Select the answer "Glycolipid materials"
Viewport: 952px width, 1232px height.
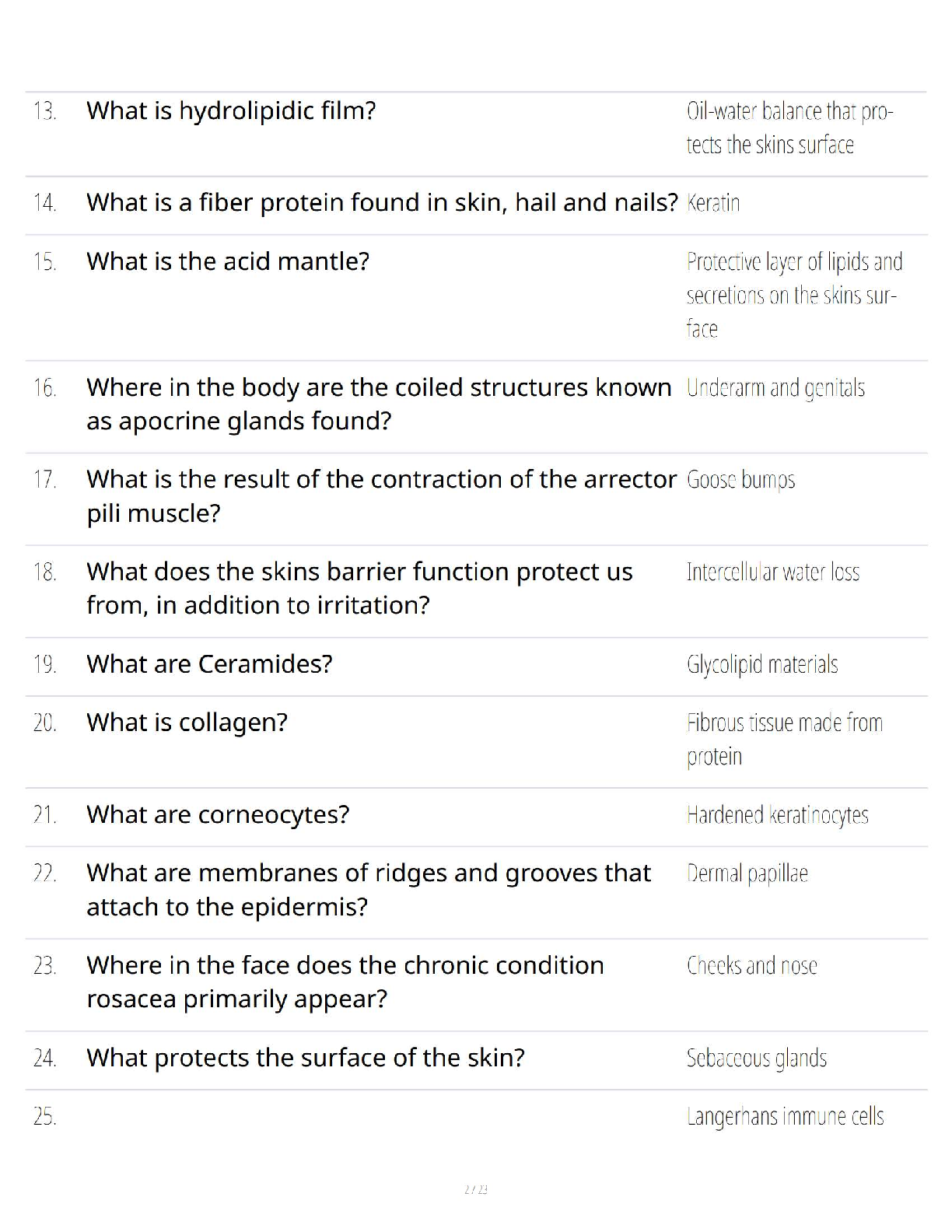(x=762, y=664)
